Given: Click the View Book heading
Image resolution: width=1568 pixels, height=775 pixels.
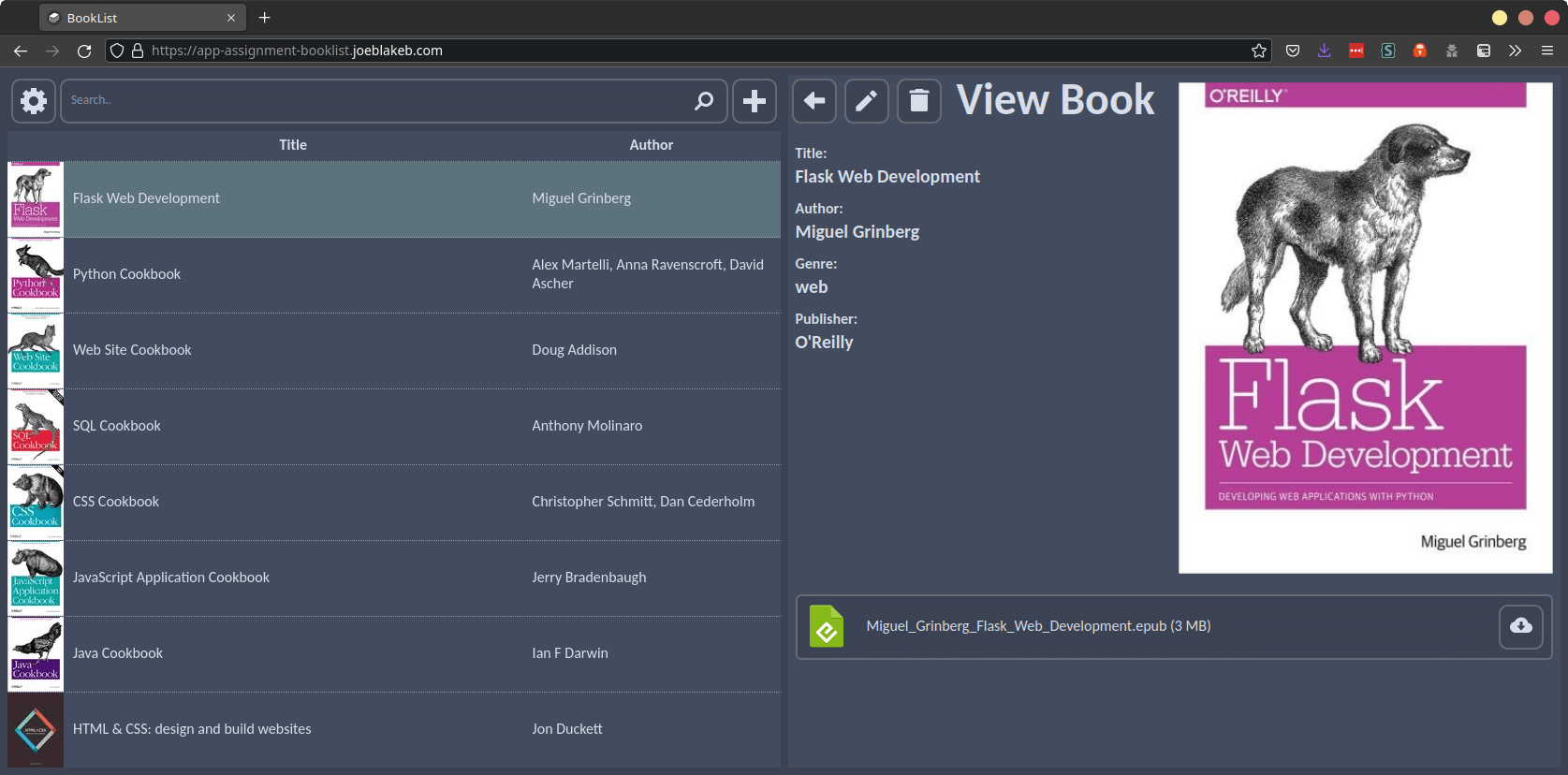Looking at the screenshot, I should coord(1055,99).
